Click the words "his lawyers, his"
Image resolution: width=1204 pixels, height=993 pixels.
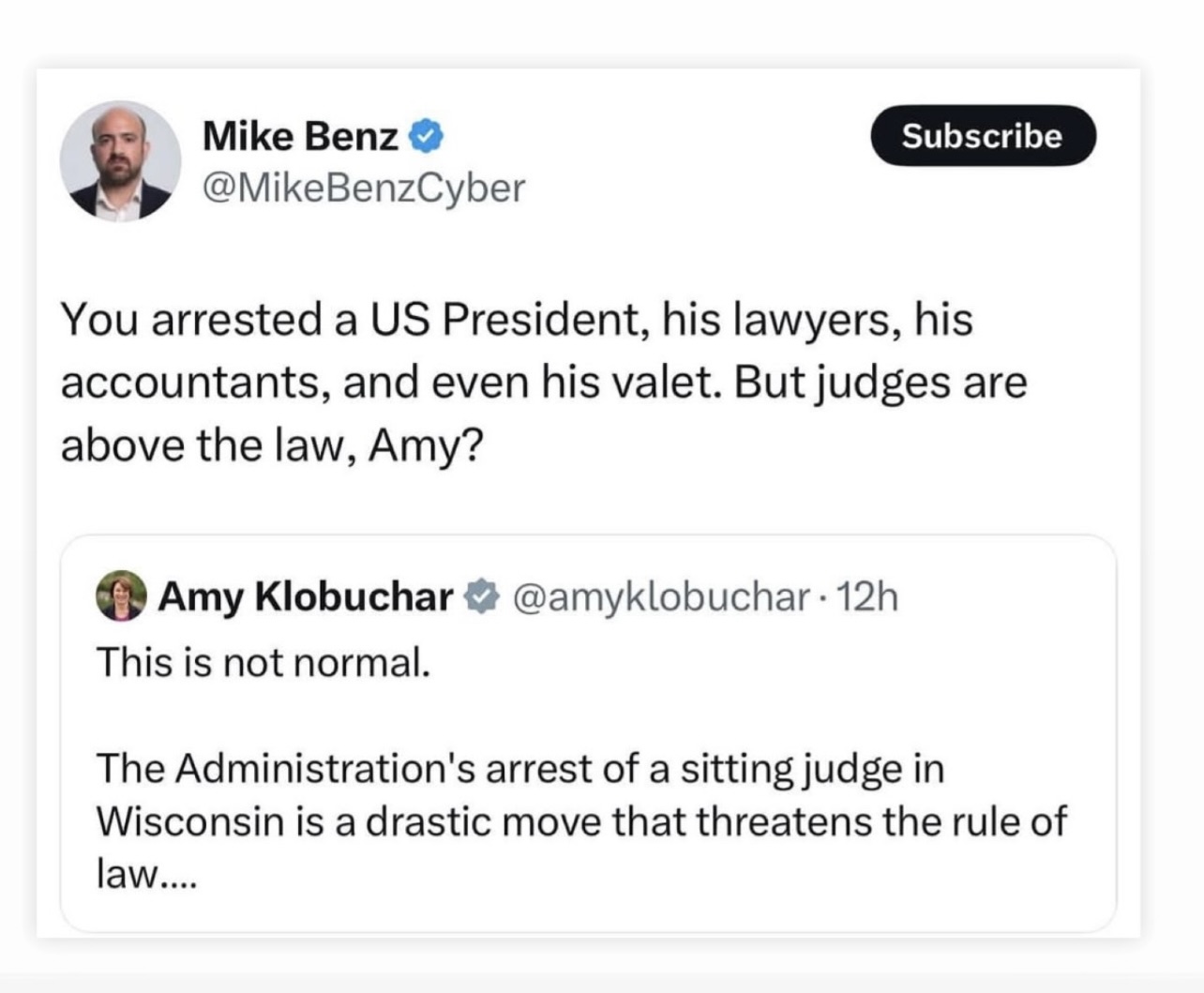(817, 320)
